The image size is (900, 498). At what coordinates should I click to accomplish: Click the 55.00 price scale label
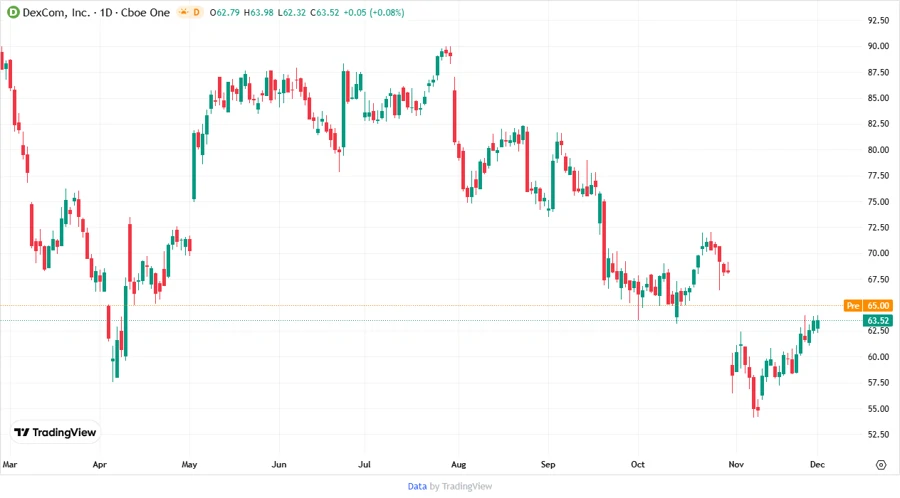878,408
